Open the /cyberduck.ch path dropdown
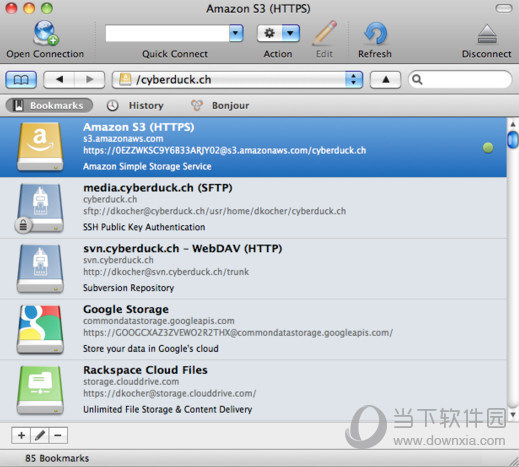519x467 pixels. 237,80
